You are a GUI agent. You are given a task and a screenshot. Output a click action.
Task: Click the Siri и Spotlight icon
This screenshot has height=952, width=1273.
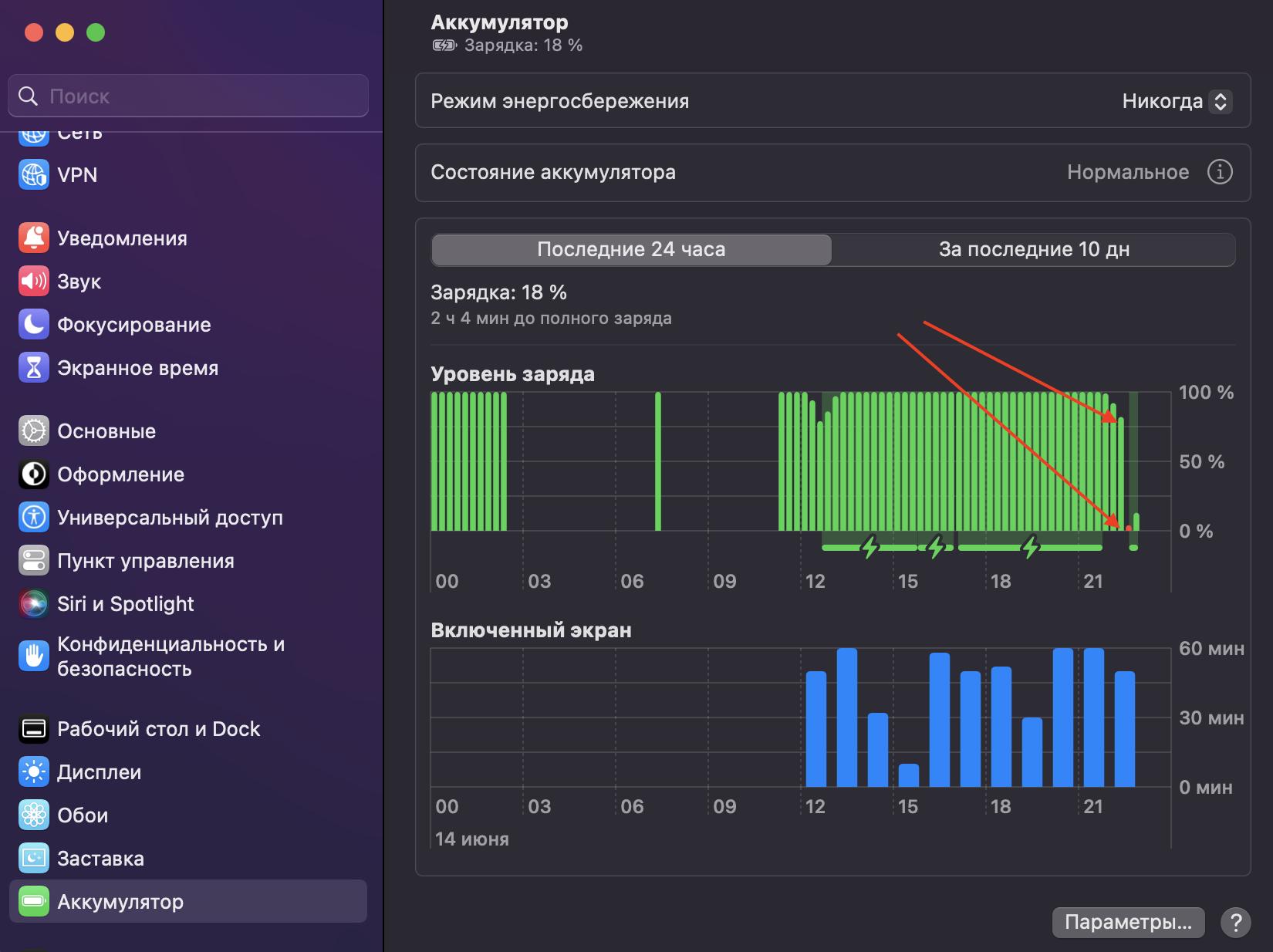tap(34, 604)
